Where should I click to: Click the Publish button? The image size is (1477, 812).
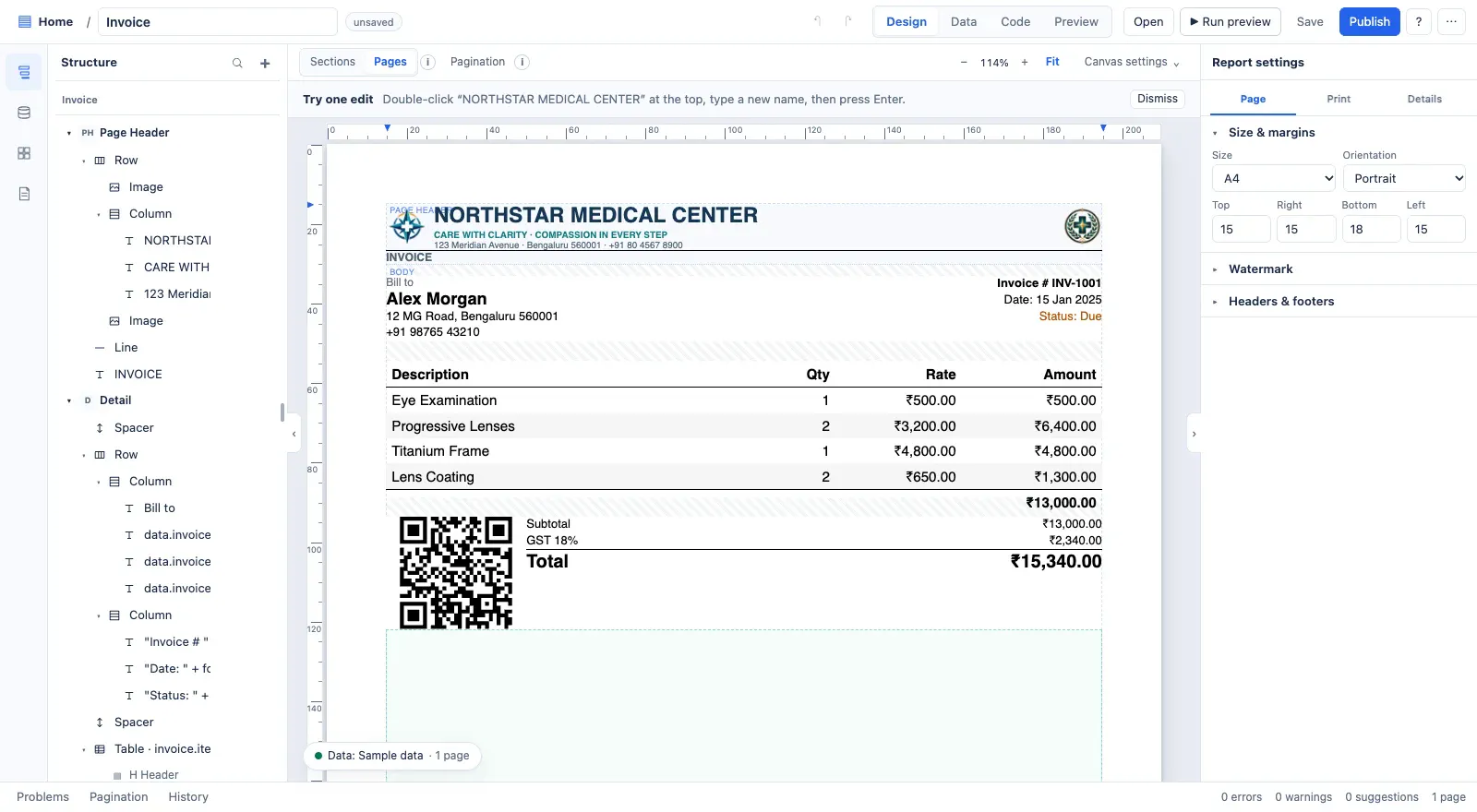pyautogui.click(x=1369, y=22)
